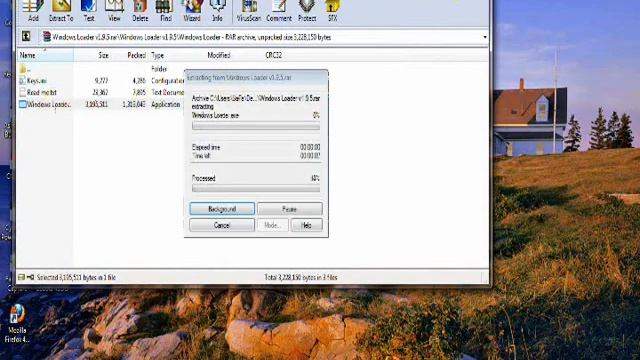Select the Windows Loader application file
640x360 pixels.
point(45,104)
